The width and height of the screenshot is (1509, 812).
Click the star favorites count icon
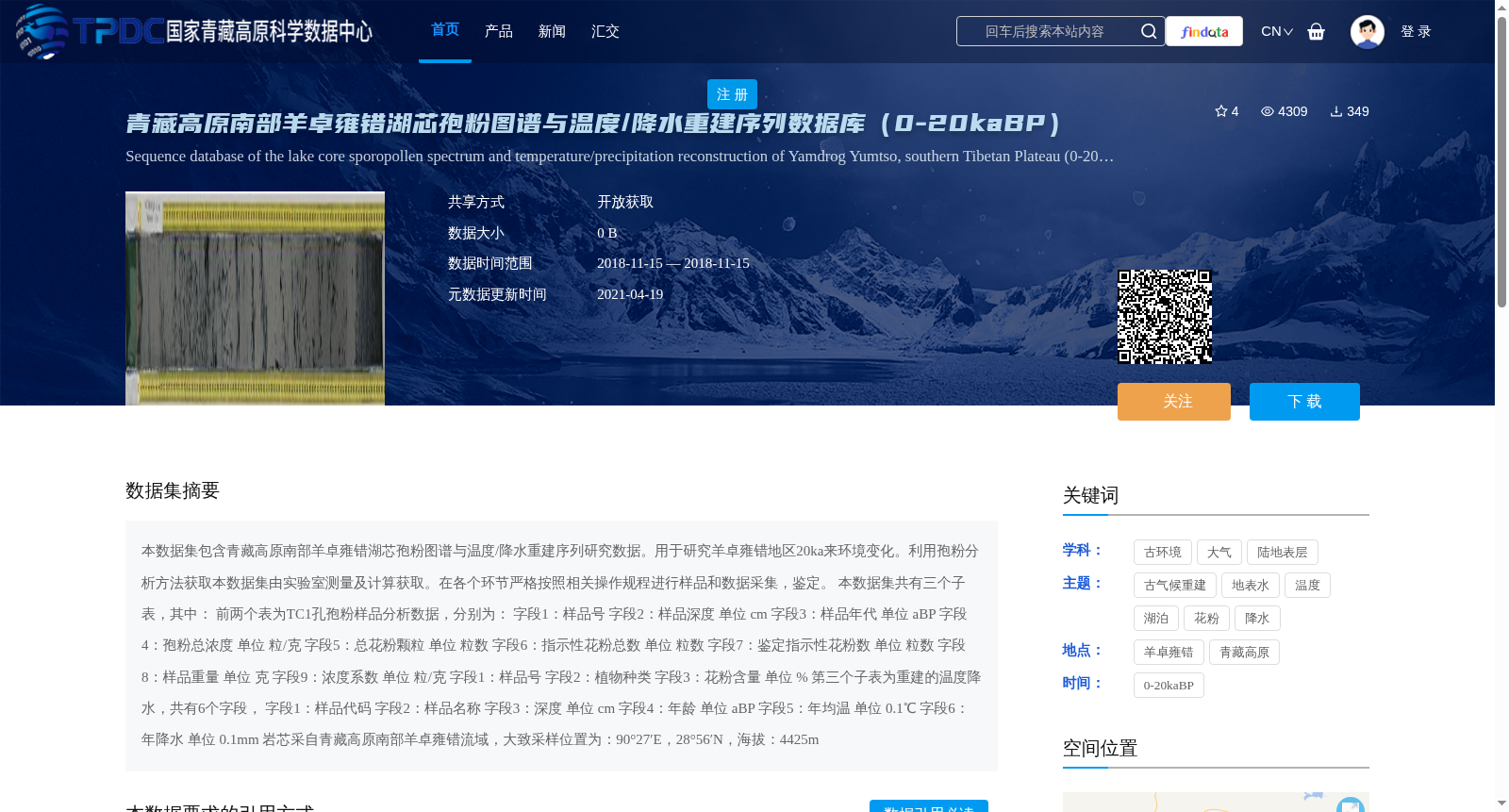tap(1221, 111)
